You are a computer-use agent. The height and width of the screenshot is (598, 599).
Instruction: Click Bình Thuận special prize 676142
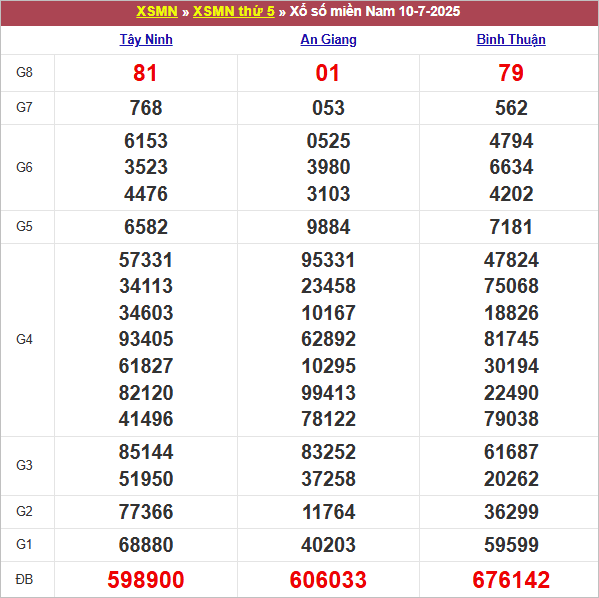click(x=511, y=580)
